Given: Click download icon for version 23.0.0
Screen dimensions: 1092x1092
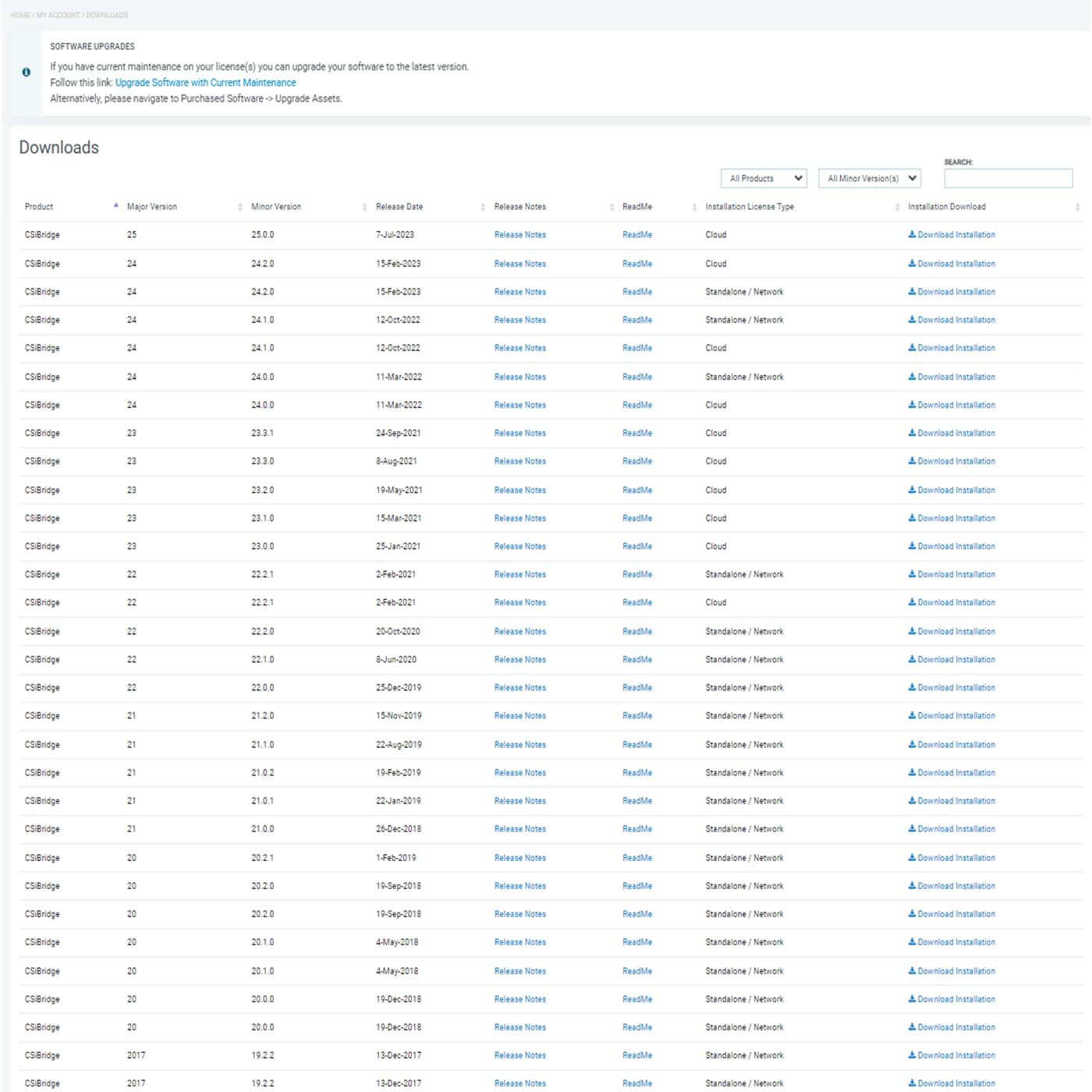Looking at the screenshot, I should (912, 545).
